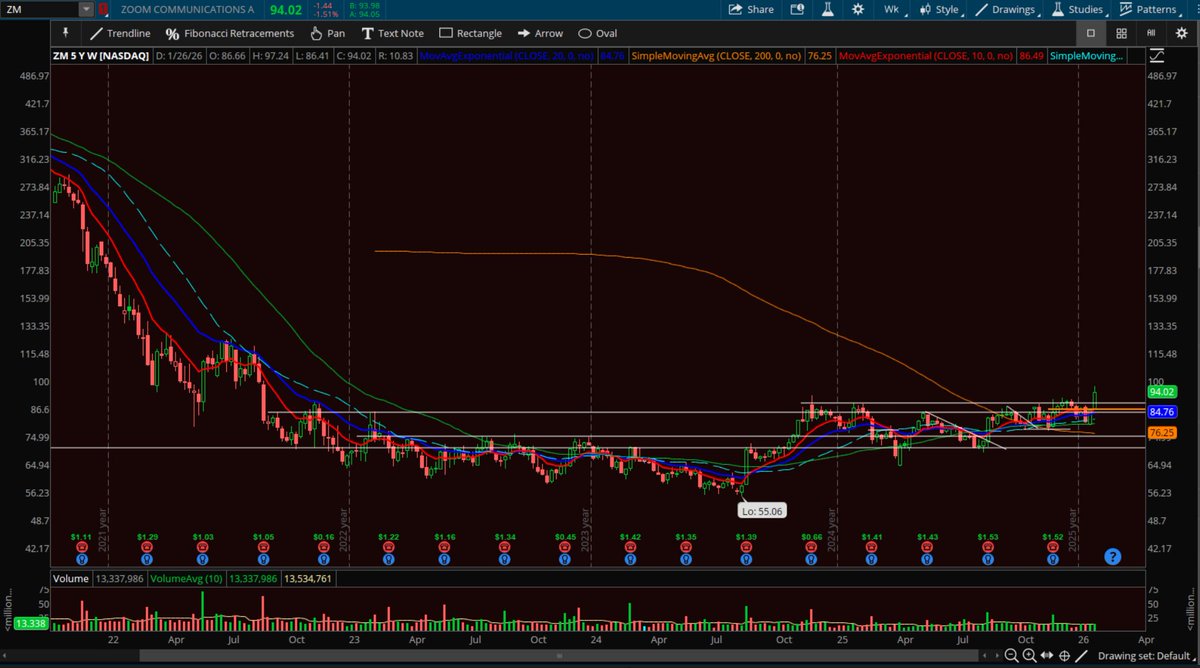Viewport: 1200px width, 668px height.
Task: Switch to four-chart grid layout icon
Action: point(1122,33)
